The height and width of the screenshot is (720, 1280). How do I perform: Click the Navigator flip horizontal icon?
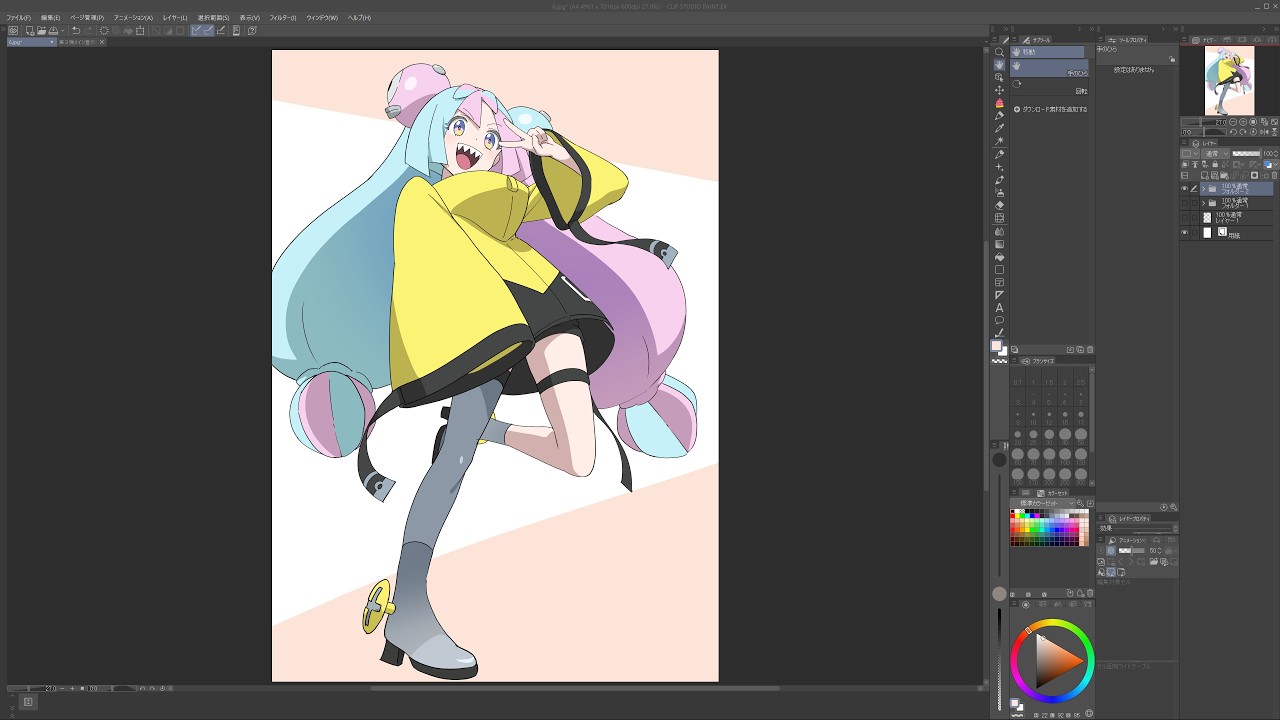[x=1264, y=132]
